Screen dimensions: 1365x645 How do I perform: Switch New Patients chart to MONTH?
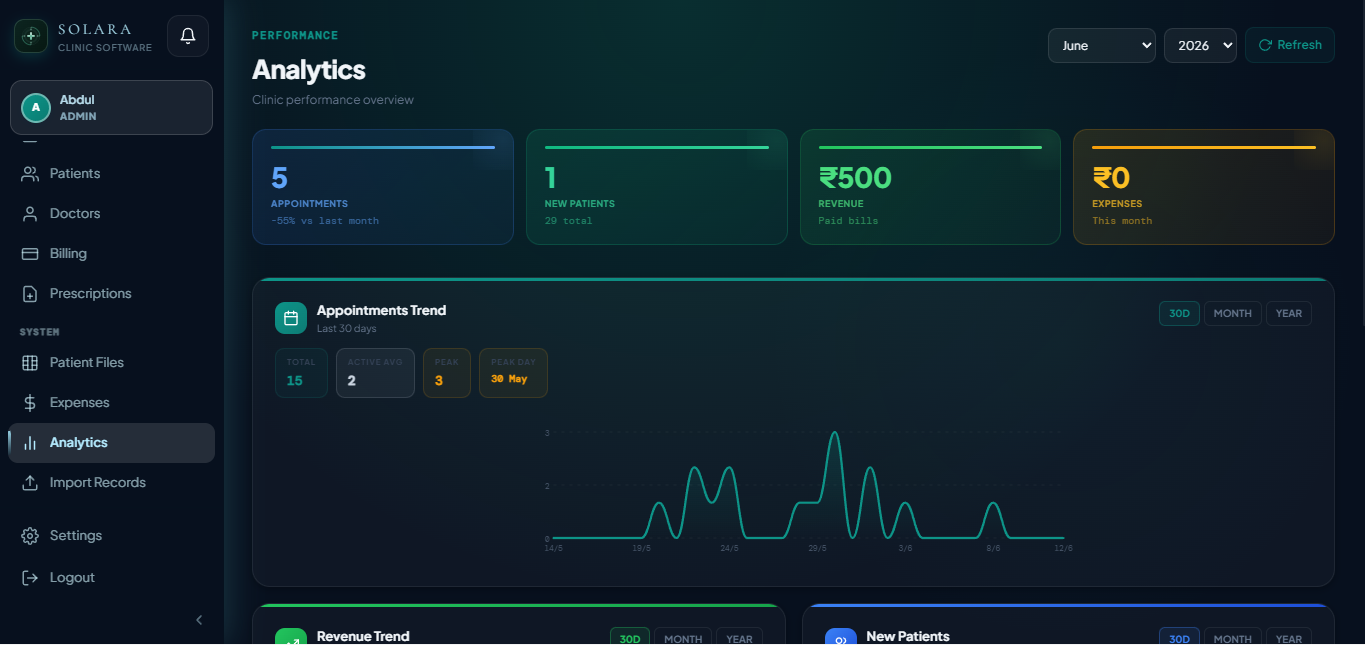pyautogui.click(x=1232, y=638)
